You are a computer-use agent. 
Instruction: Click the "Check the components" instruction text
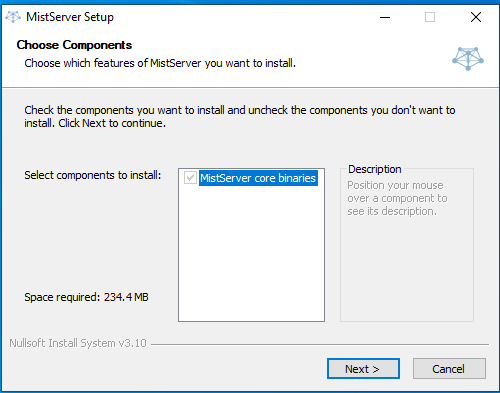[x=240, y=117]
